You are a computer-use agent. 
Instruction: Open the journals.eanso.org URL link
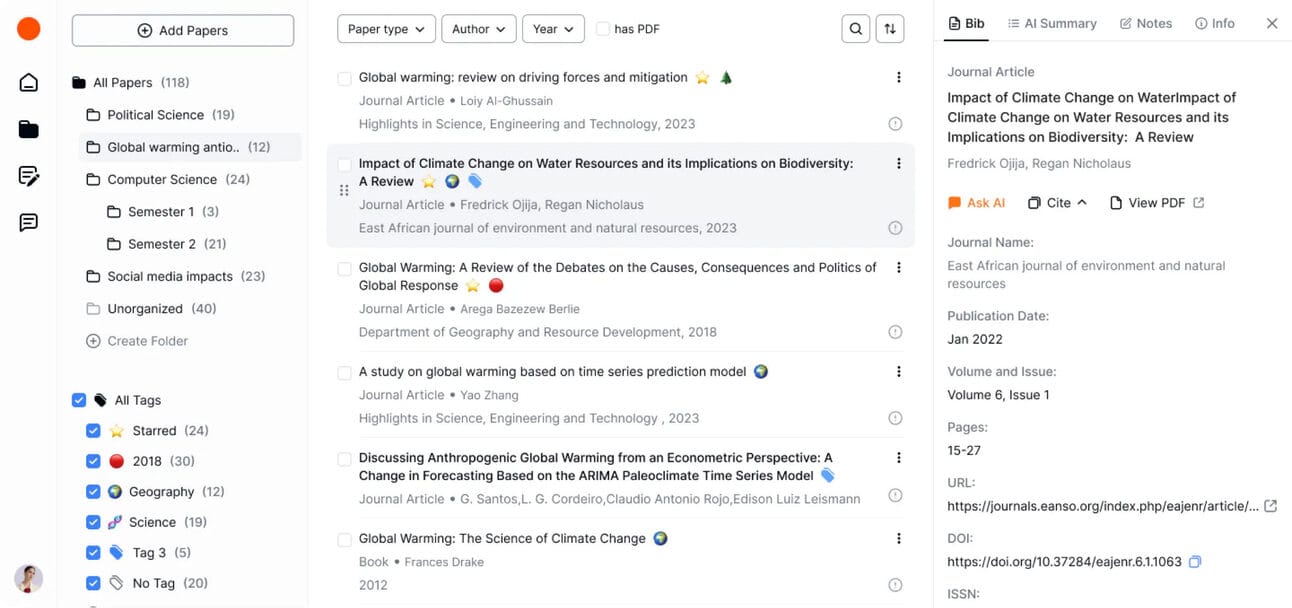coord(1103,506)
